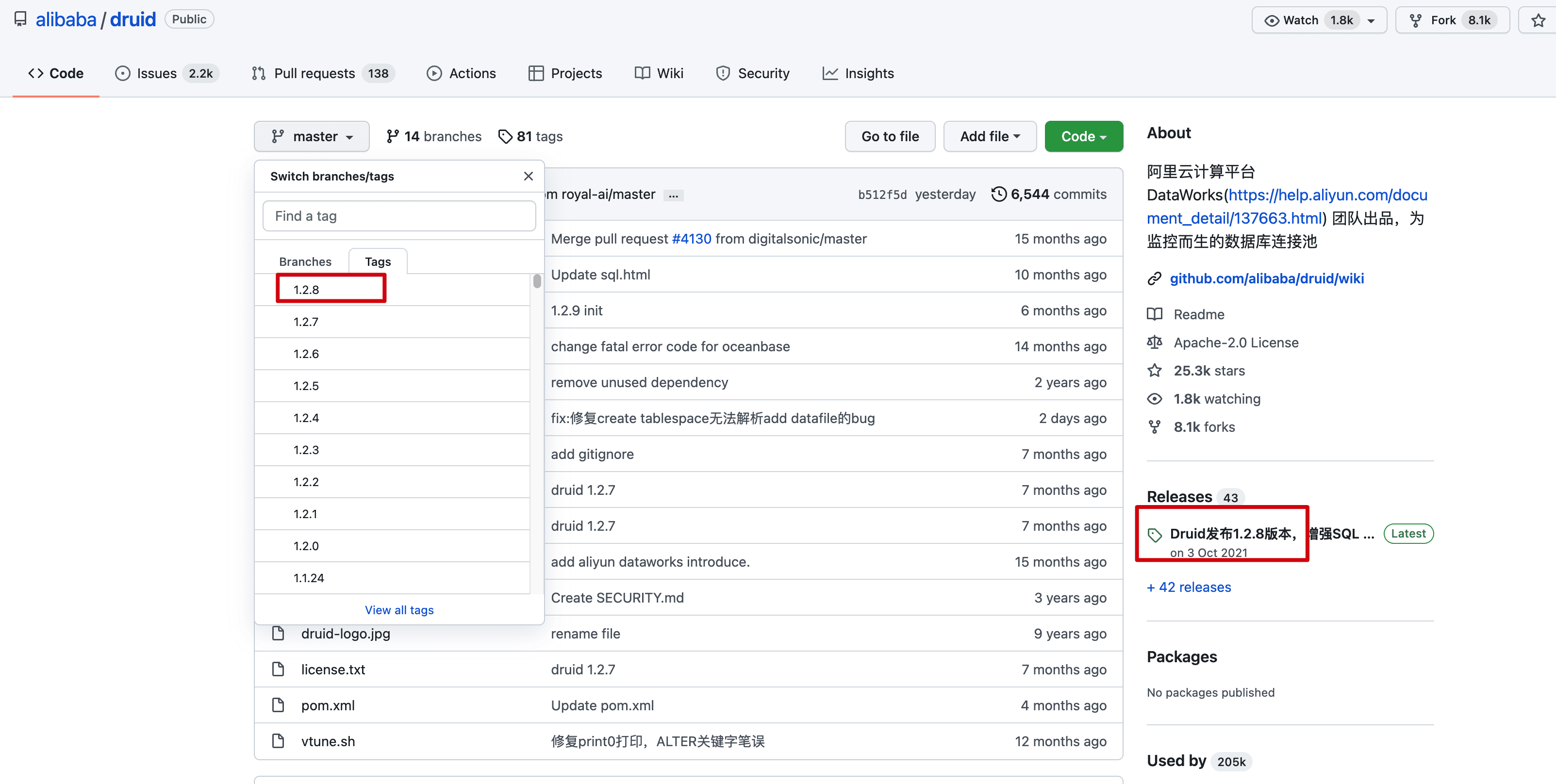Open the master branch dropdown
The image size is (1556, 784).
point(312,136)
